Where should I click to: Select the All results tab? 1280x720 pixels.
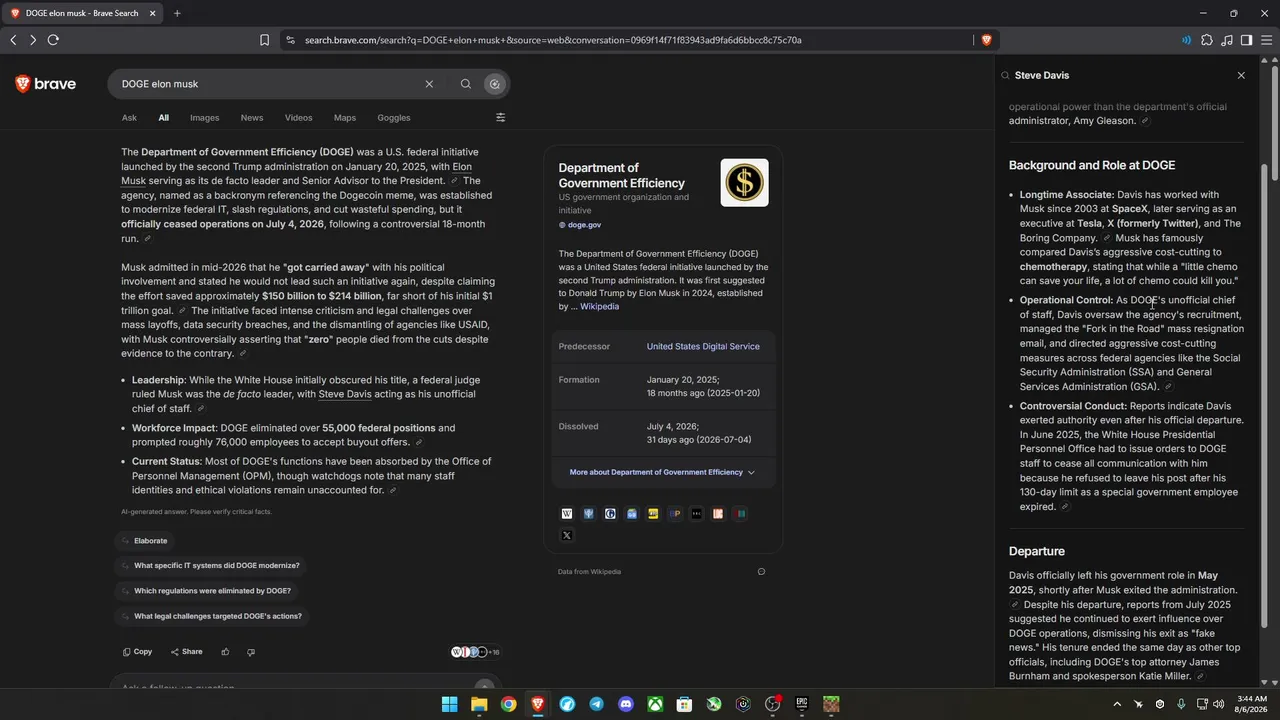tap(163, 117)
